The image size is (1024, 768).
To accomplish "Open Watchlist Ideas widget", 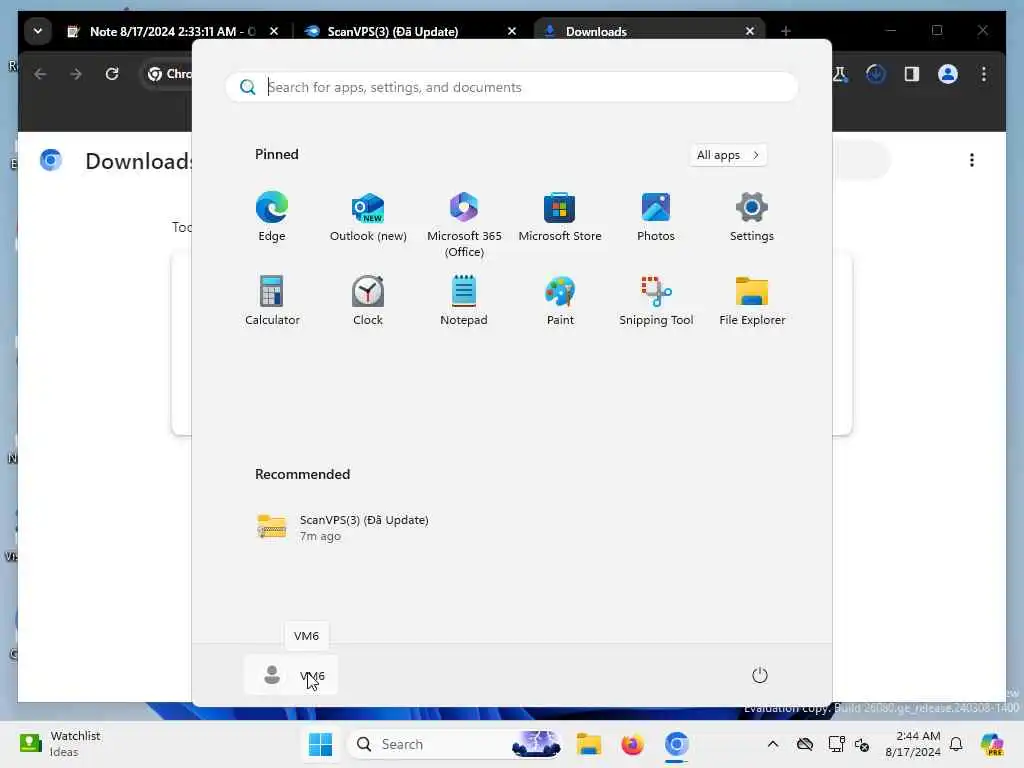I will tap(61, 744).
